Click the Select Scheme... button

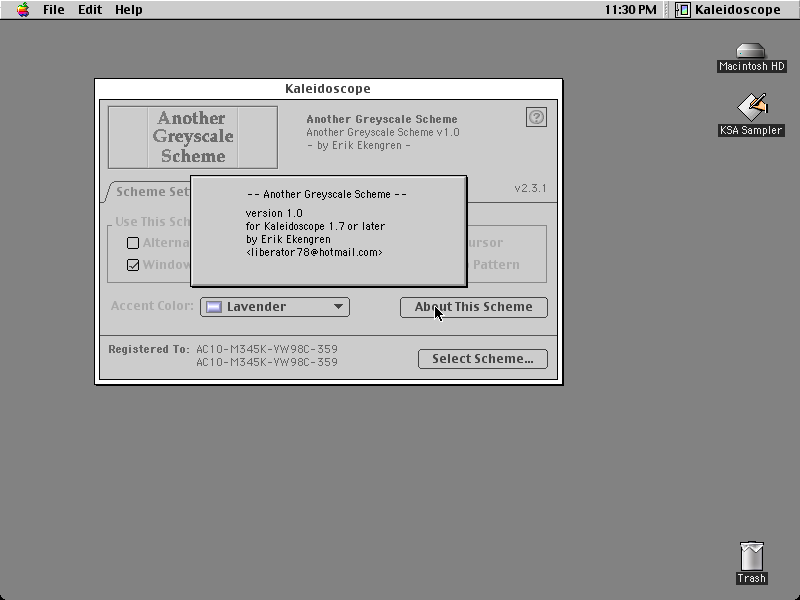[x=483, y=359]
